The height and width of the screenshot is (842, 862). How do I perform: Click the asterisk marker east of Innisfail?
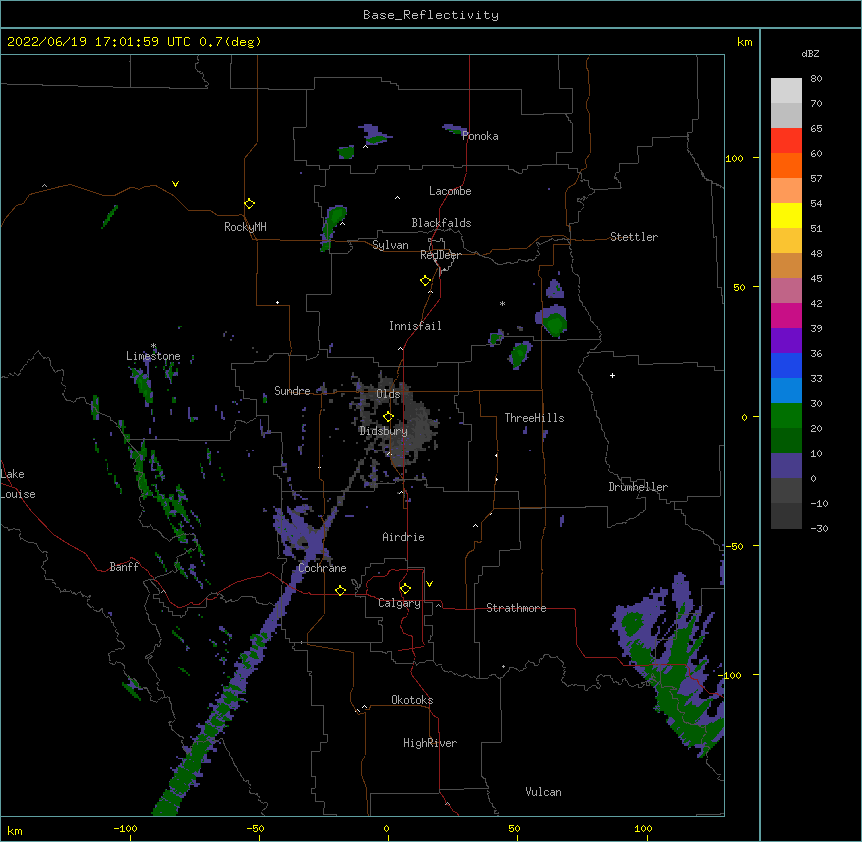click(x=502, y=304)
